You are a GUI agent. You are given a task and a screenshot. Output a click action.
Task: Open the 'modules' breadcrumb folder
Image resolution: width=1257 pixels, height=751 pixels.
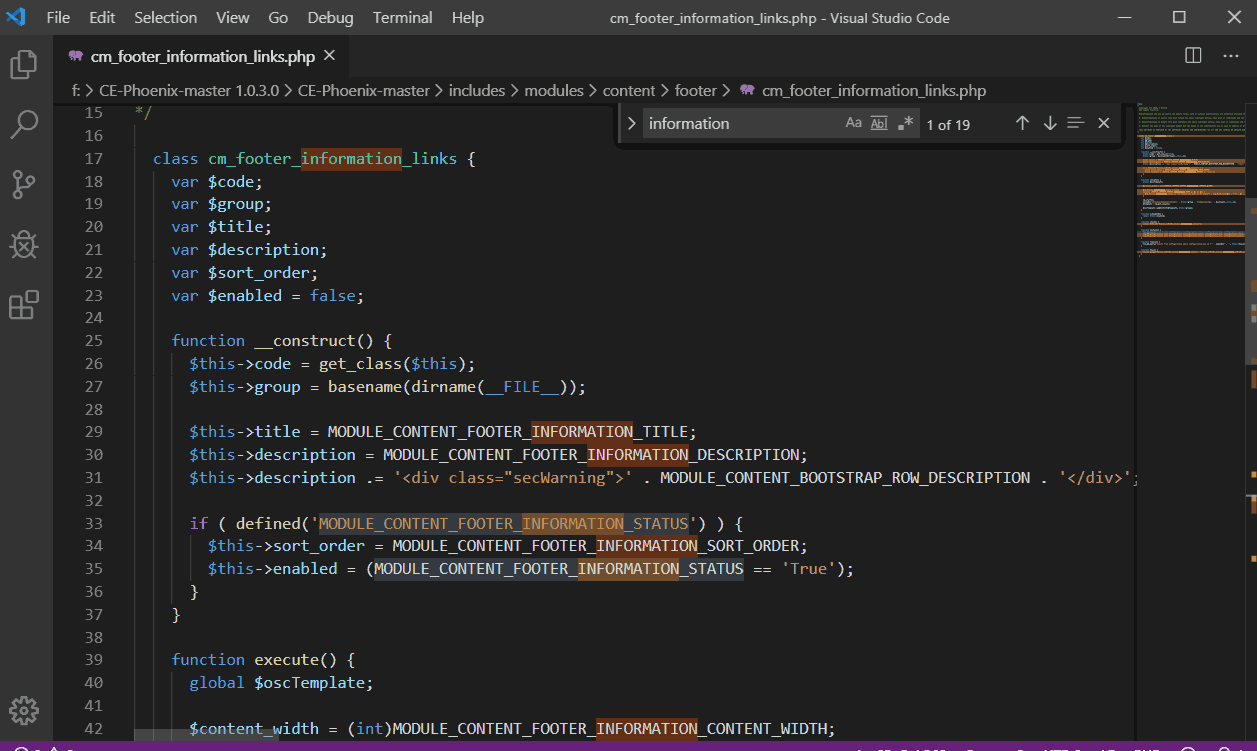tap(554, 90)
